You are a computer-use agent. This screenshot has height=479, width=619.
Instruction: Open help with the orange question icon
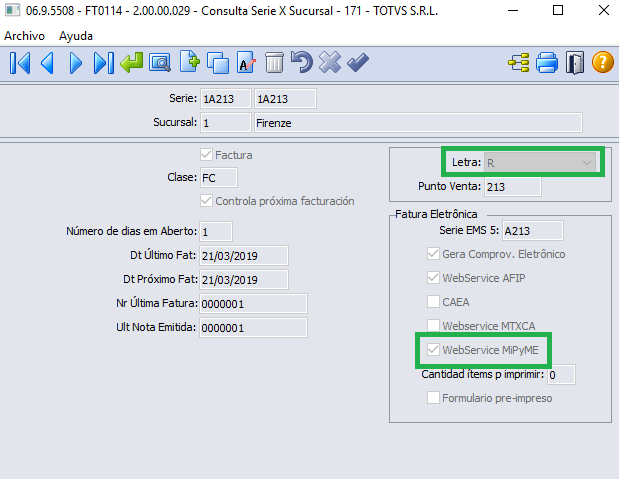tap(602, 62)
